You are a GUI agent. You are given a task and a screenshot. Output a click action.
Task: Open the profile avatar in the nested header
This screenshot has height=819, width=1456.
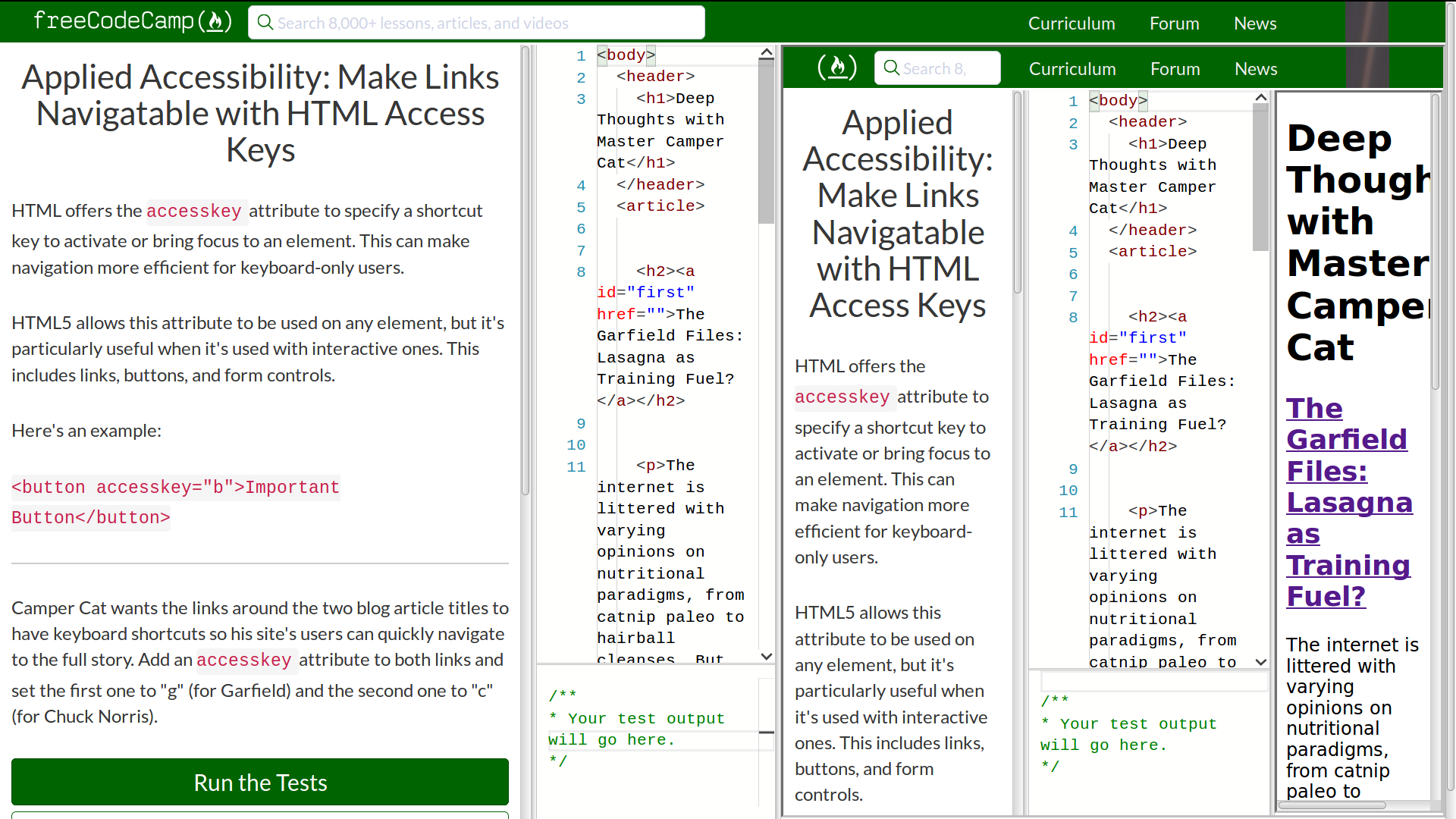[1367, 68]
